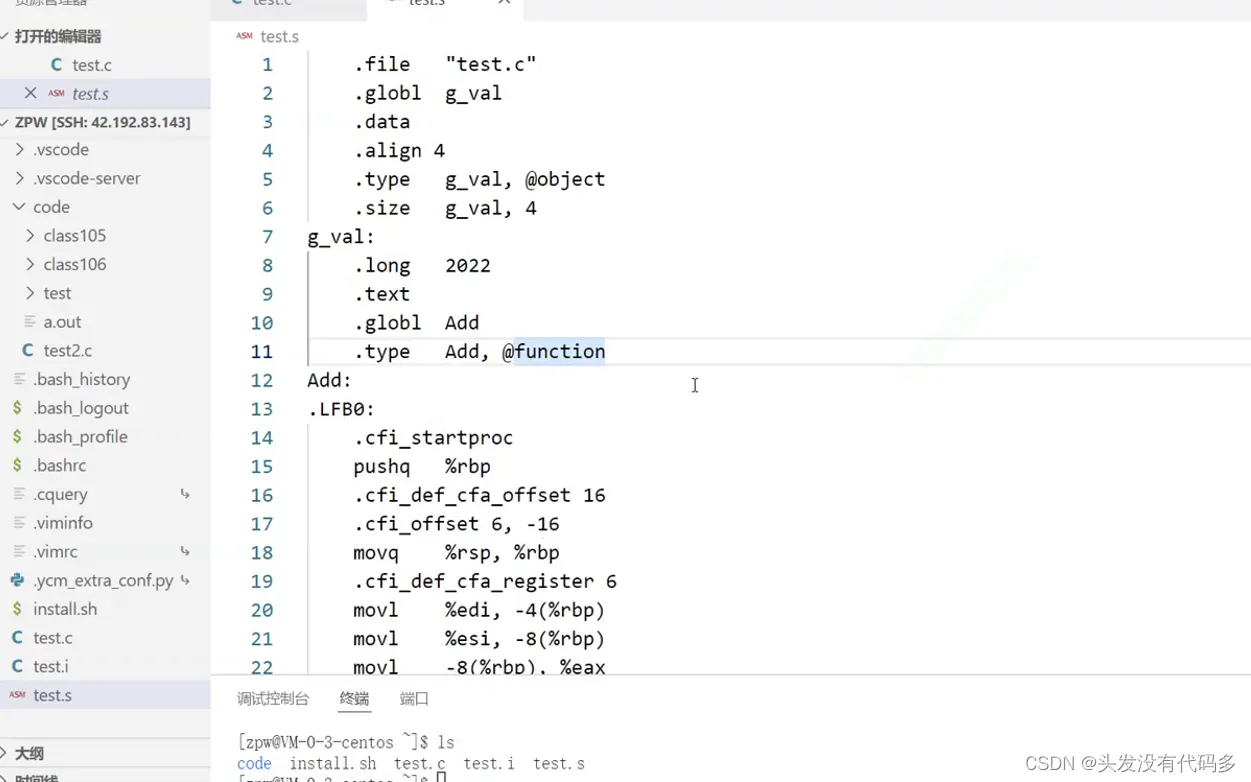Viewport: 1251px width, 782px height.
Task: Click the test.s breadcrumb label
Action: [x=279, y=36]
